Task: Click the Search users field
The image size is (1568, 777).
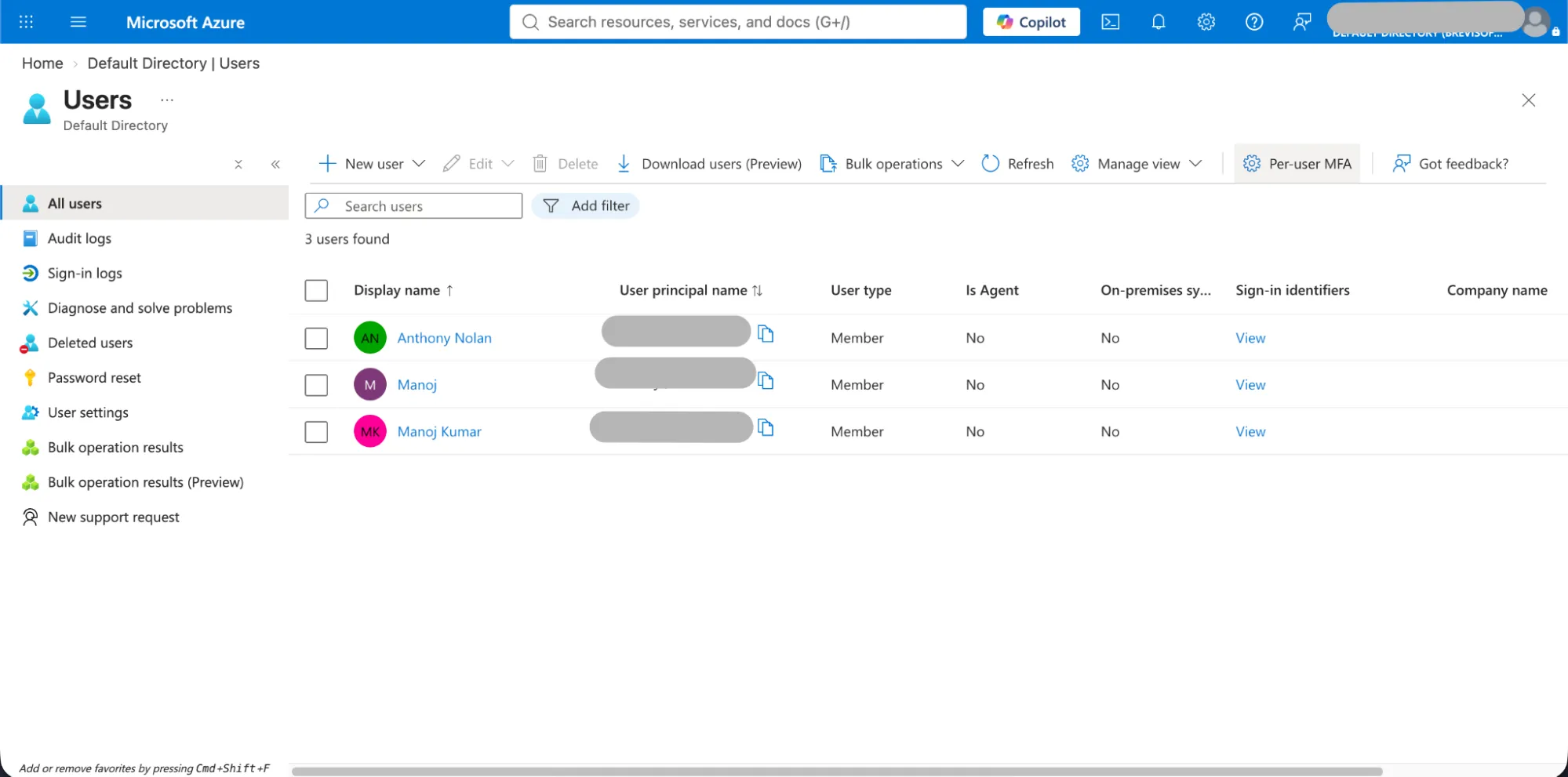Action: [x=413, y=205]
